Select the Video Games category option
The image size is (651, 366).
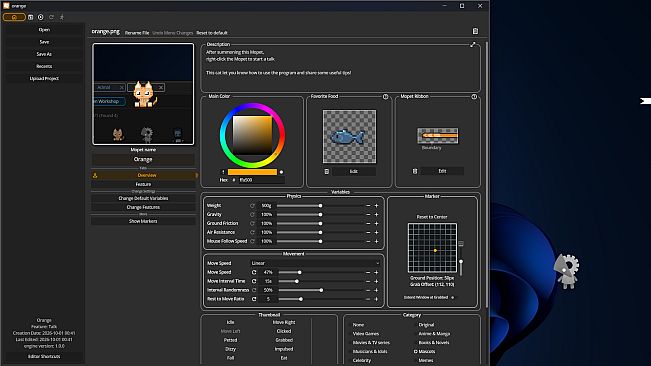pyautogui.click(x=365, y=334)
